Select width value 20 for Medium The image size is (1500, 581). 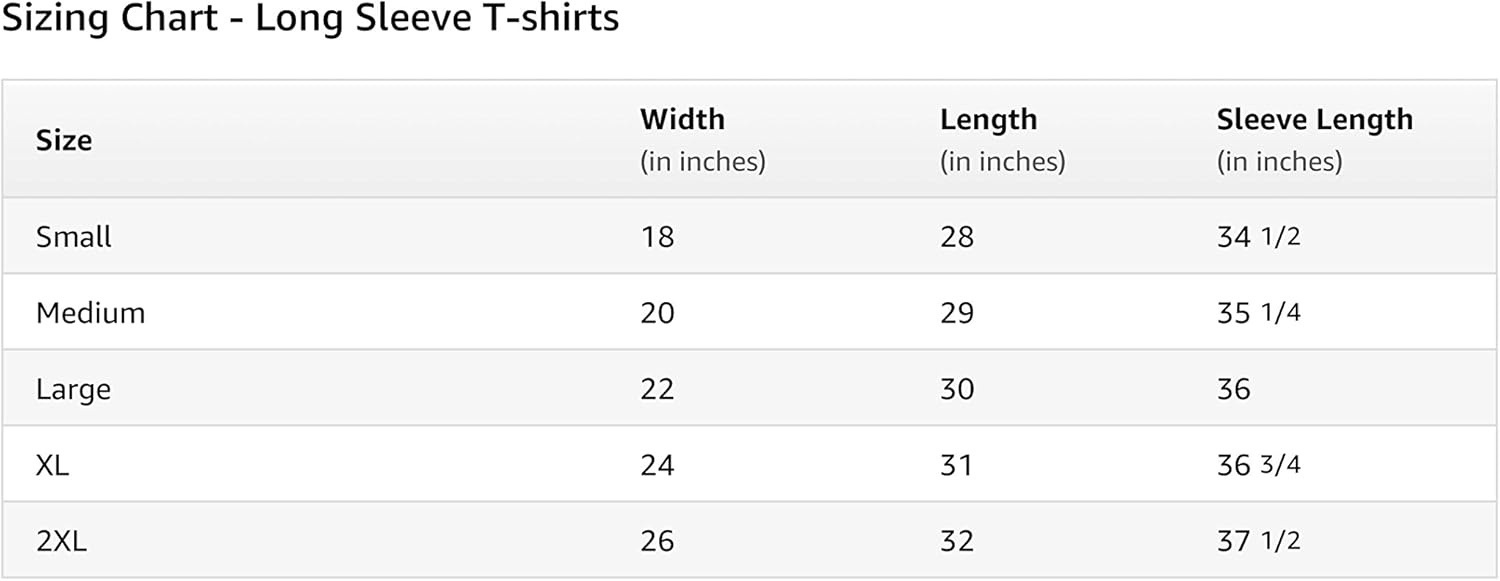coord(657,313)
